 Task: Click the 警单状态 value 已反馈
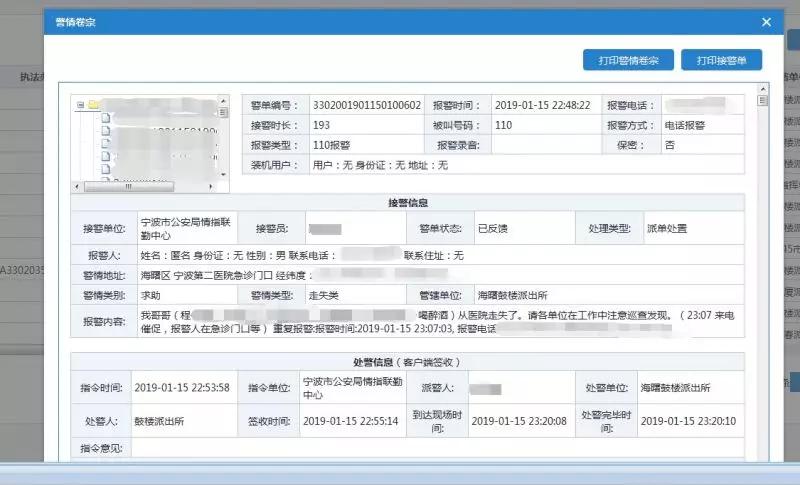tap(492, 228)
